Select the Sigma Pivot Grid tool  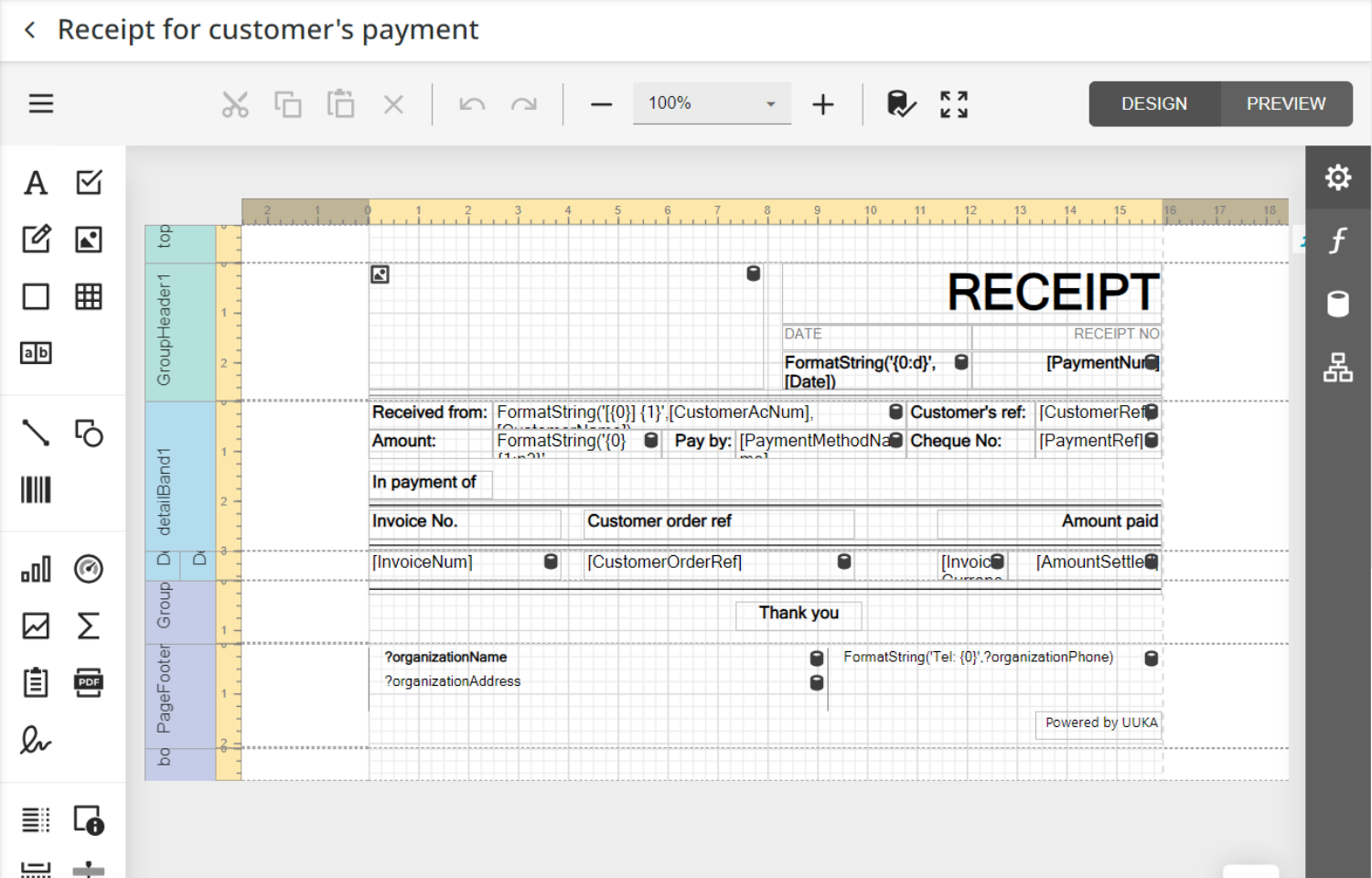pyautogui.click(x=89, y=626)
